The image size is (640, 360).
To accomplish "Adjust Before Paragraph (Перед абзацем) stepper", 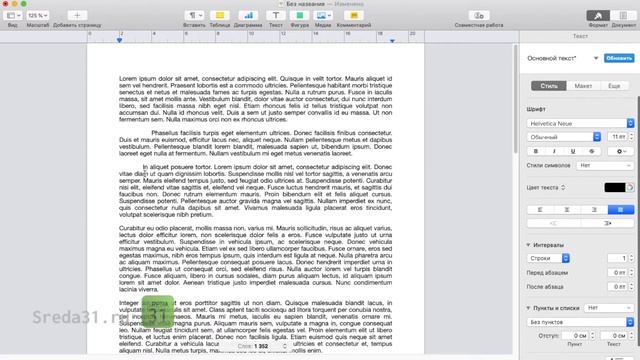I will [631, 272].
